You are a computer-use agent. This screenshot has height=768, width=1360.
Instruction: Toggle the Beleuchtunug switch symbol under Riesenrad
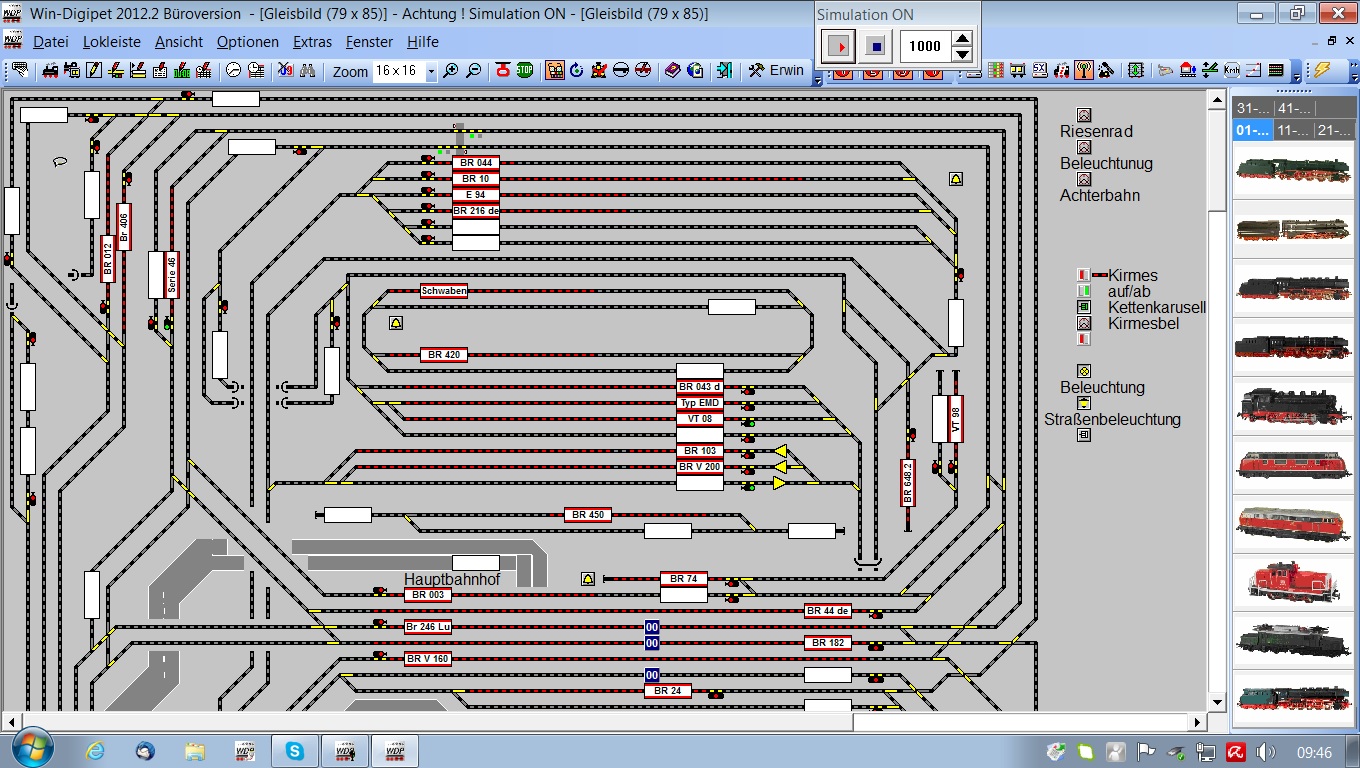[1084, 147]
